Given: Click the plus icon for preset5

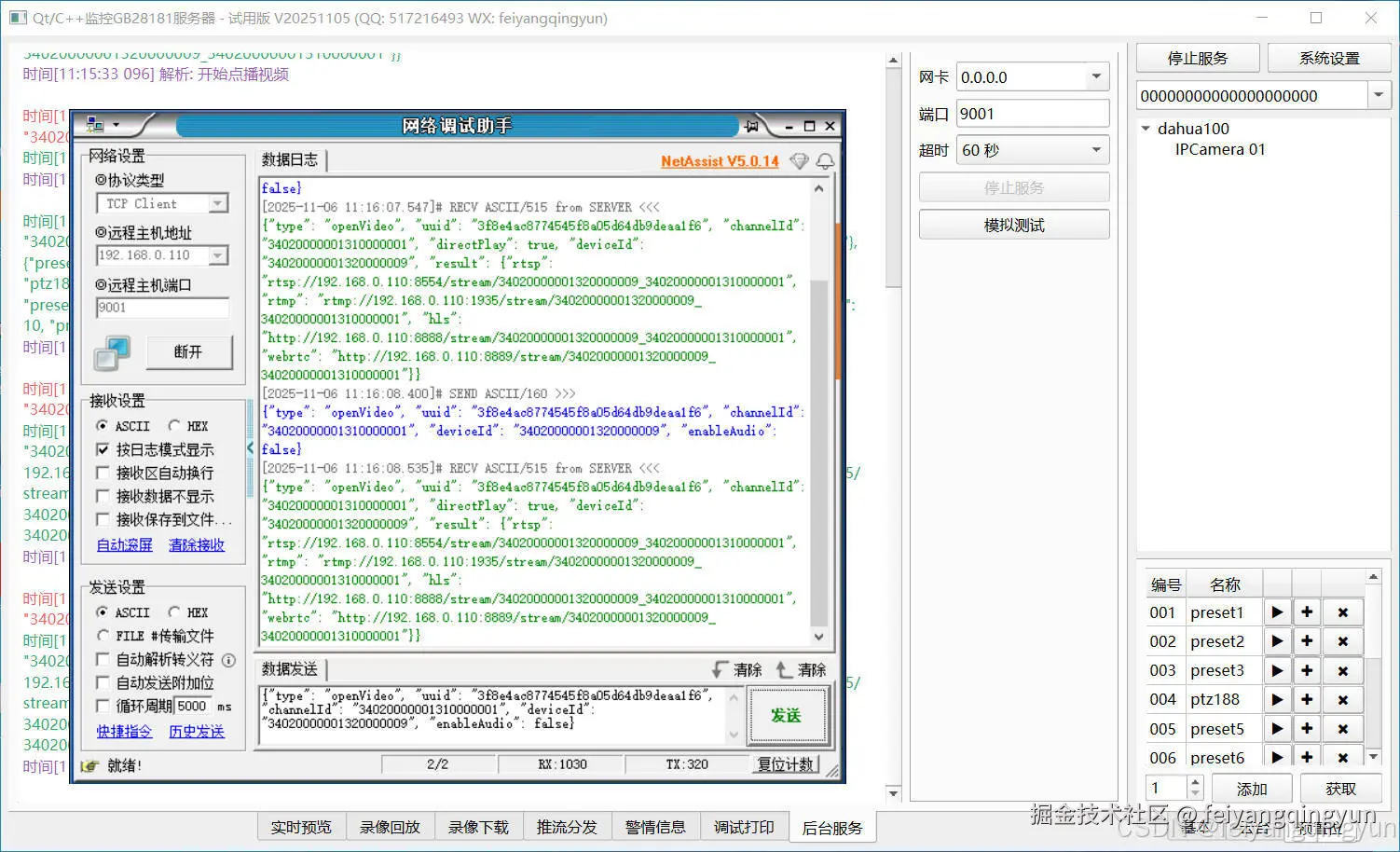Looking at the screenshot, I should 1307,728.
